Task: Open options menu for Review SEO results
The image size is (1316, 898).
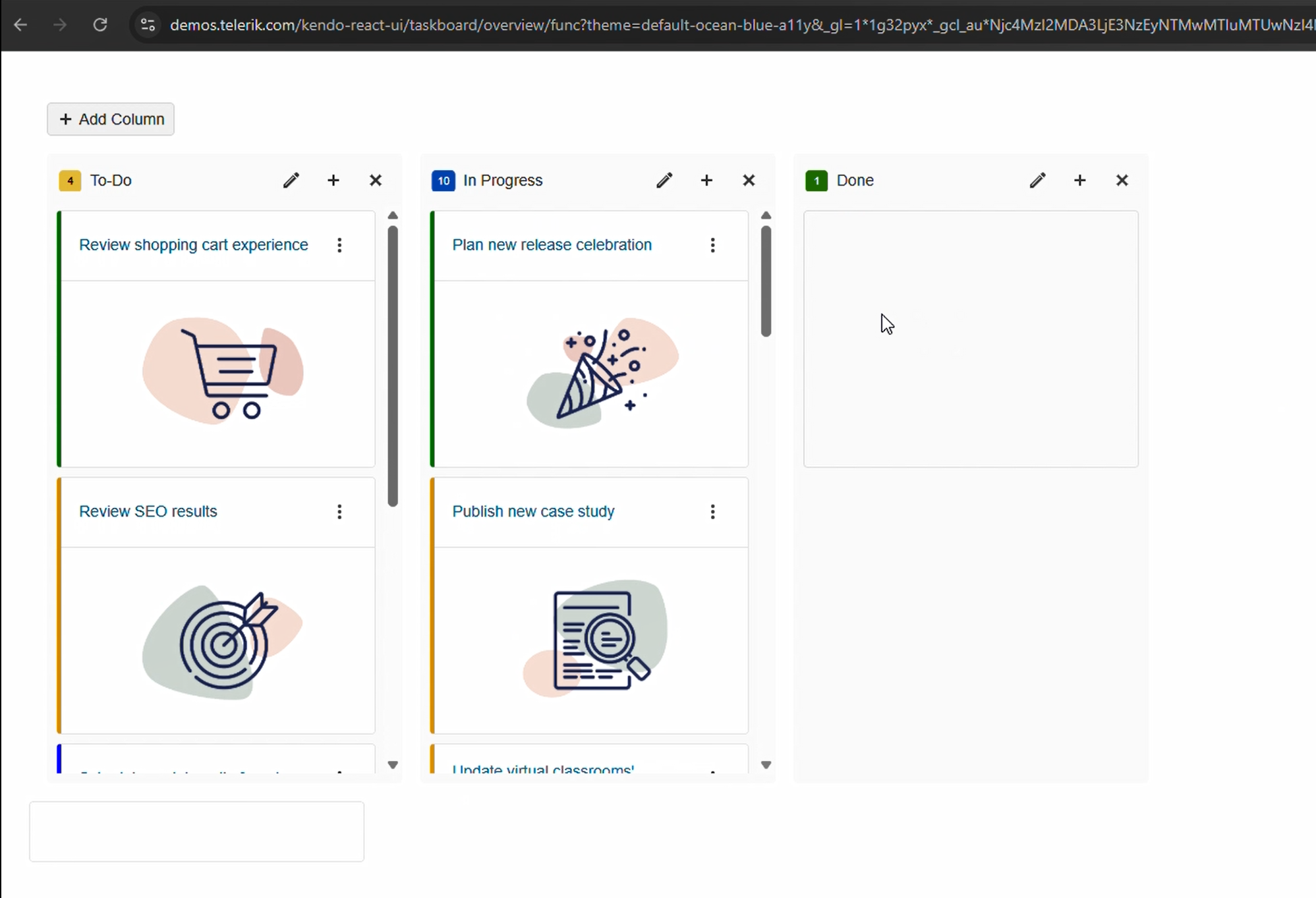Action: click(339, 512)
